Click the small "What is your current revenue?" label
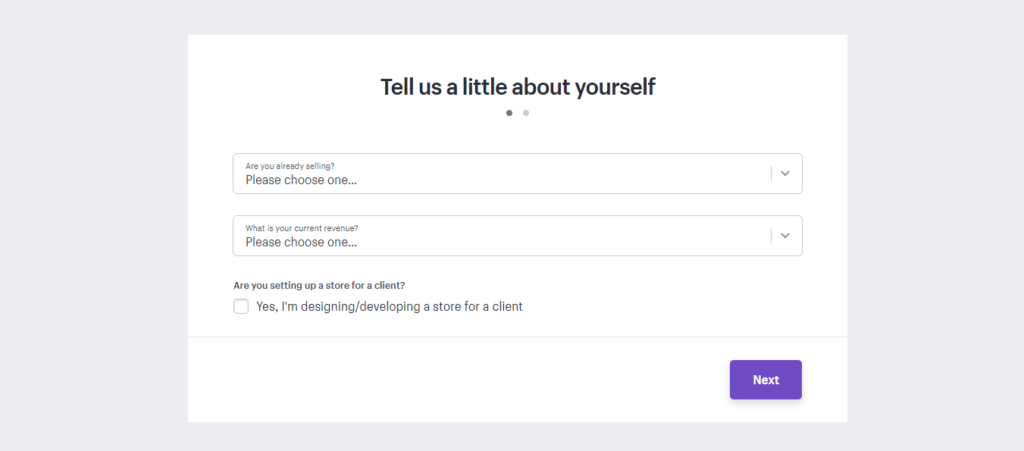The width and height of the screenshot is (1024, 451). (302, 228)
